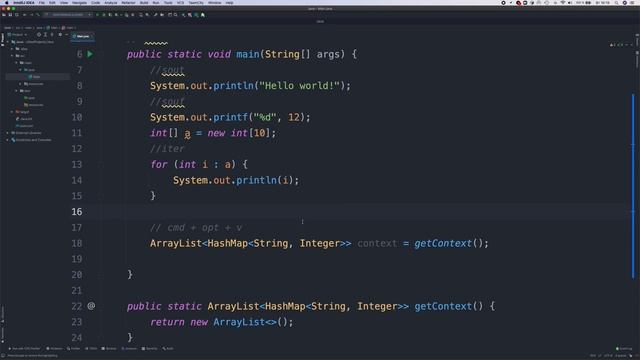Image resolution: width=640 pixels, height=360 pixels.
Task: Collapse the src folder in project tree
Action: (x=12, y=56)
